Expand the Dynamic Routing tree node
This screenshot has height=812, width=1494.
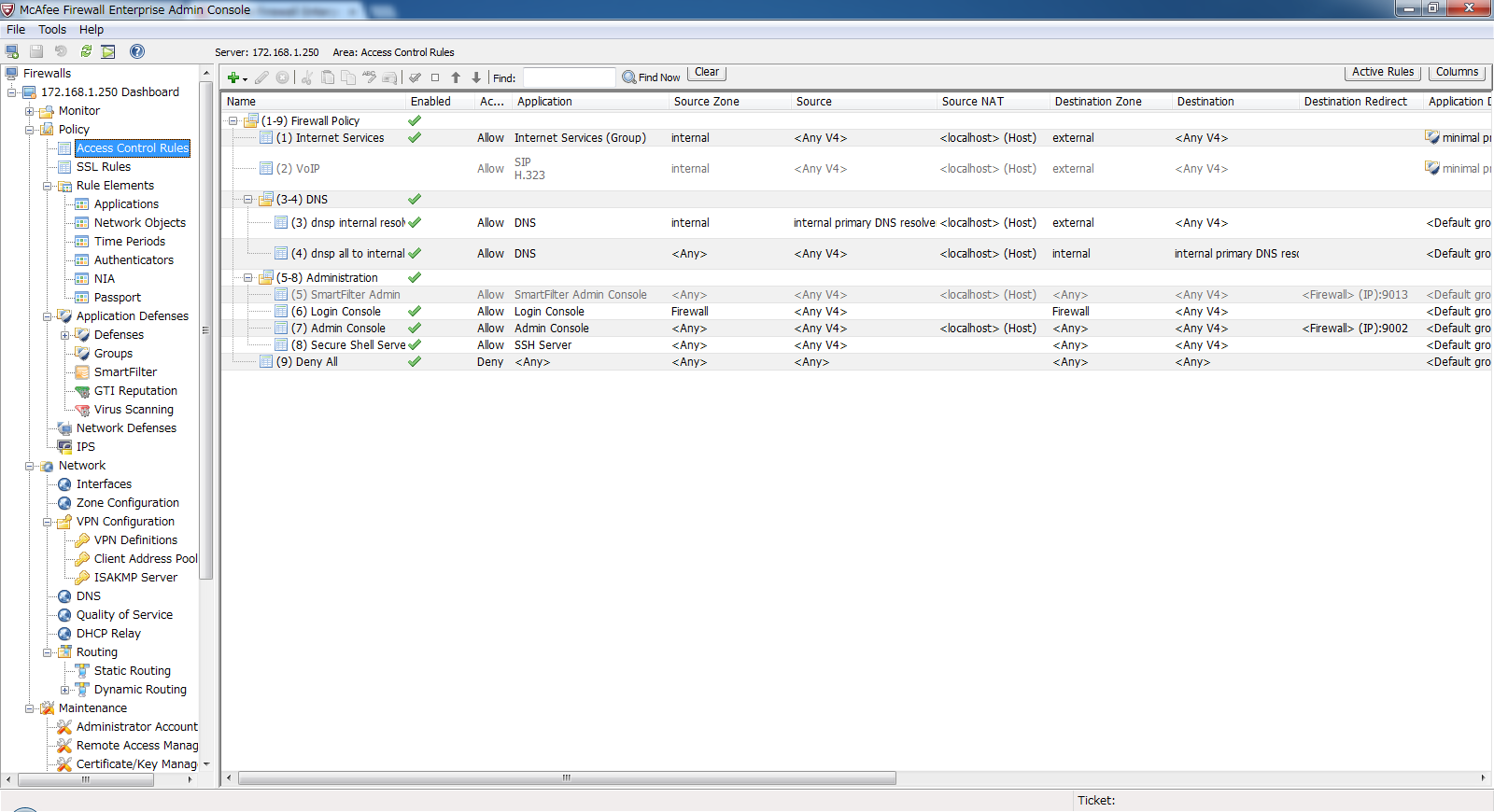[x=64, y=690]
